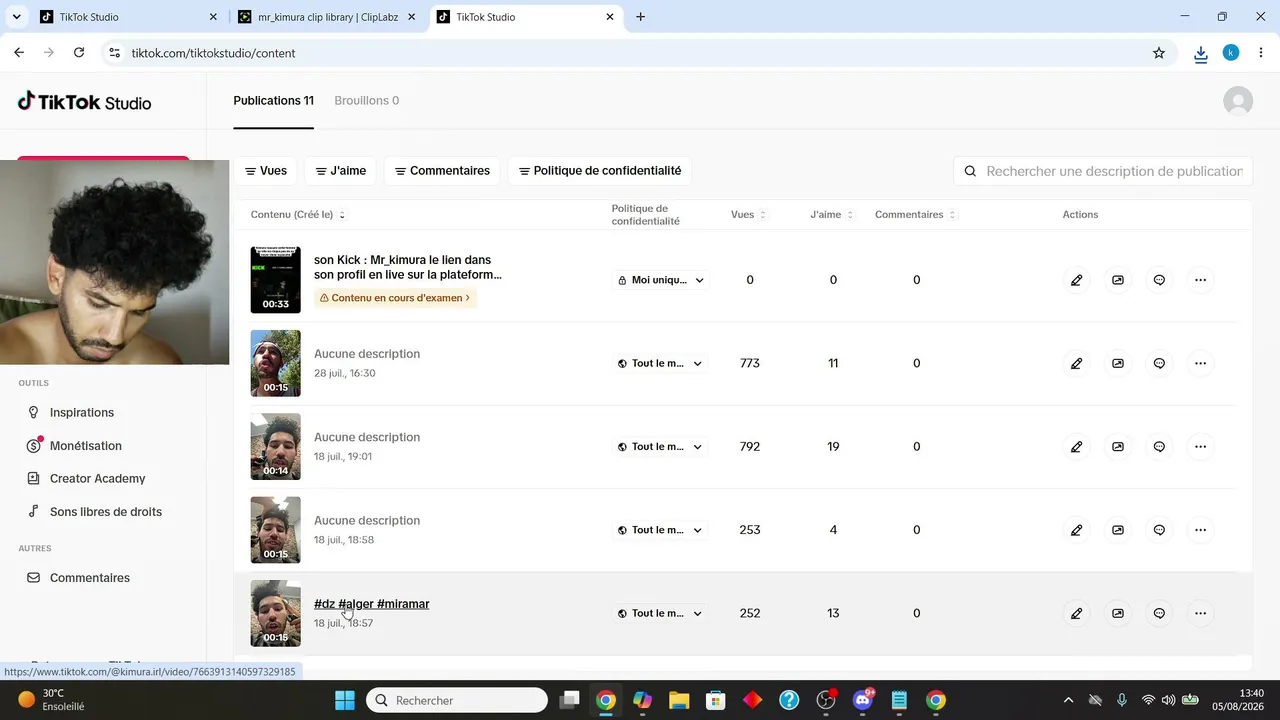View comments on the "#dz #alger #miramar" video

[1159, 613]
